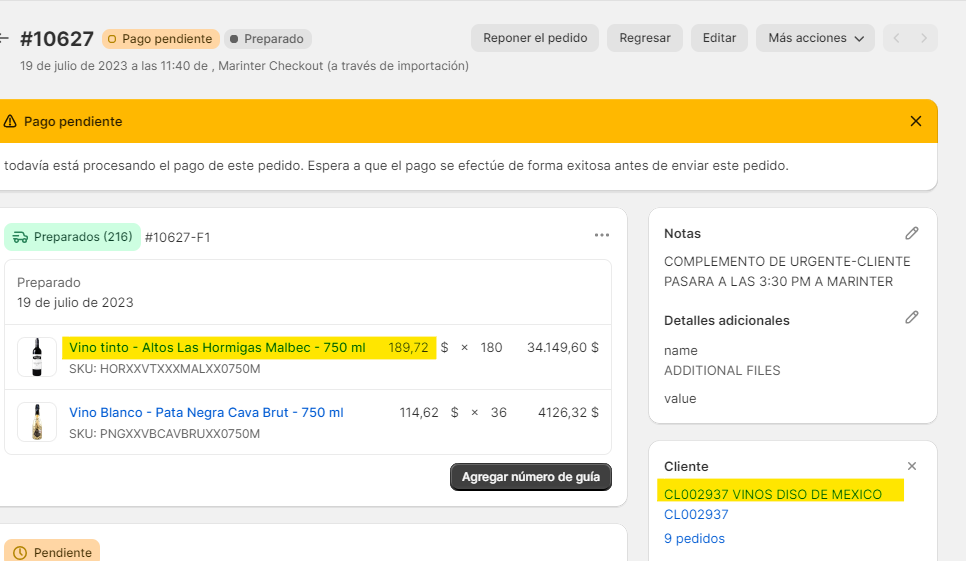Screen dimensions: 966x561
Task: Click the back arrow beside order #10627
Action: pyautogui.click(x=4, y=39)
